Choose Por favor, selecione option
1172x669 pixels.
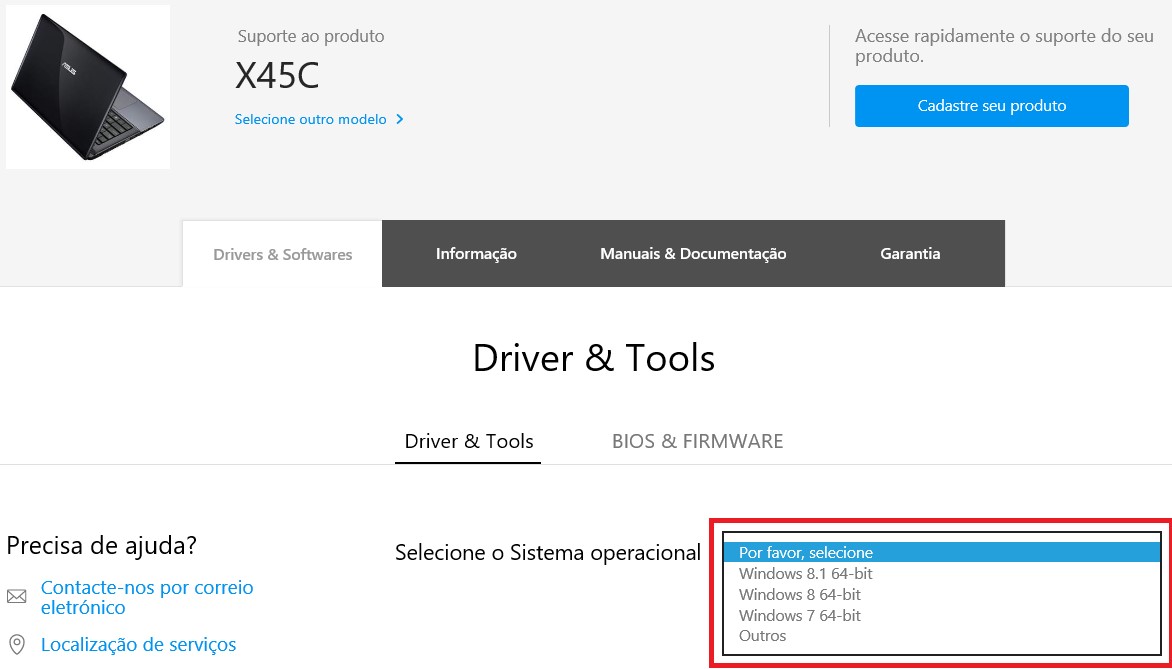point(941,552)
